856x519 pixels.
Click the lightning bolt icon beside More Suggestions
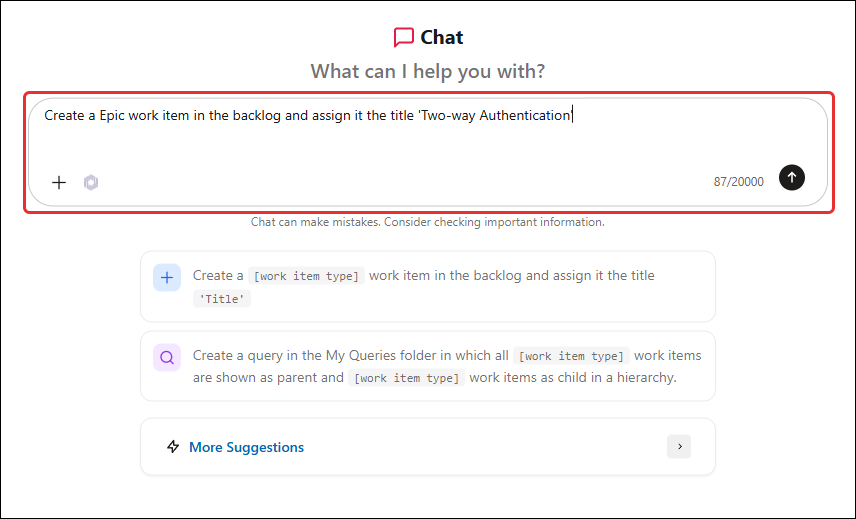(173, 446)
